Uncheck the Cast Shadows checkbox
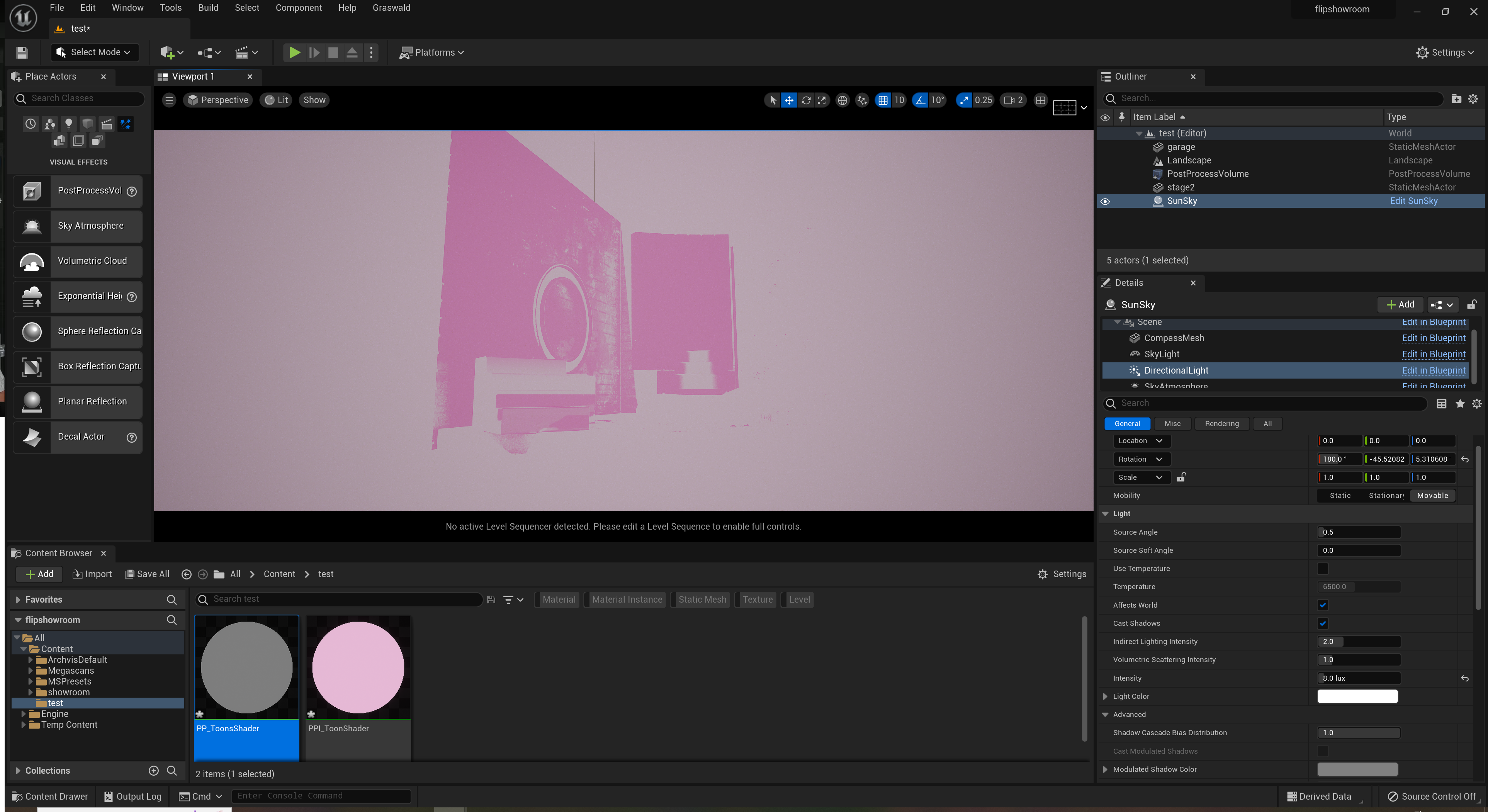 click(1322, 623)
